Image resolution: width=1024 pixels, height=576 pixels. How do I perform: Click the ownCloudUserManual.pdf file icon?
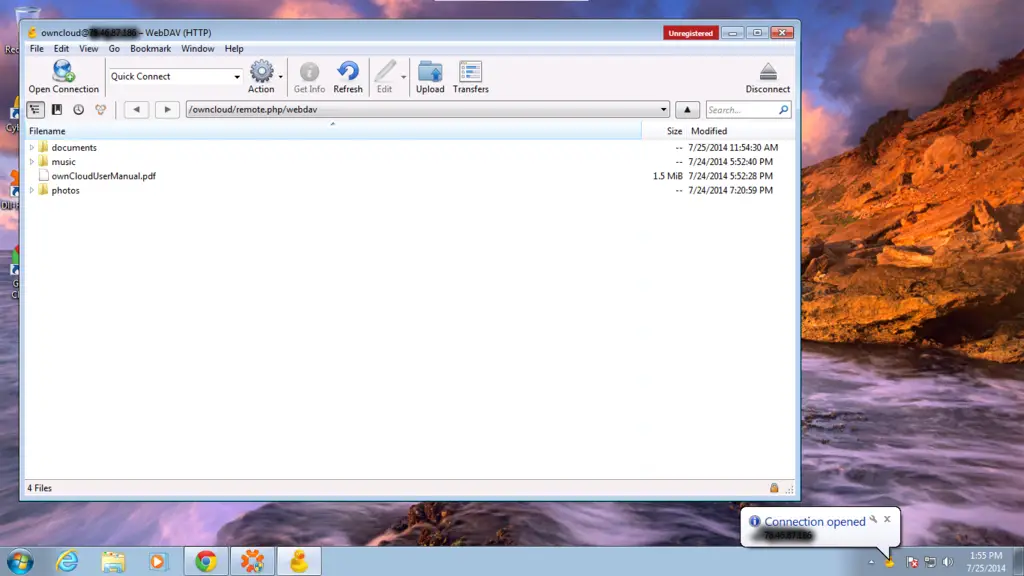pos(43,176)
